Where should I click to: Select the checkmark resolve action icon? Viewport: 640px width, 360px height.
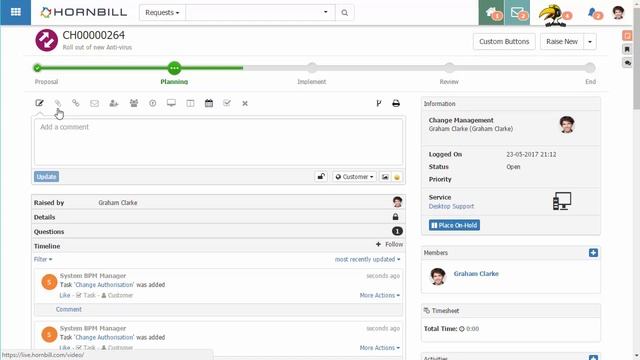click(227, 103)
